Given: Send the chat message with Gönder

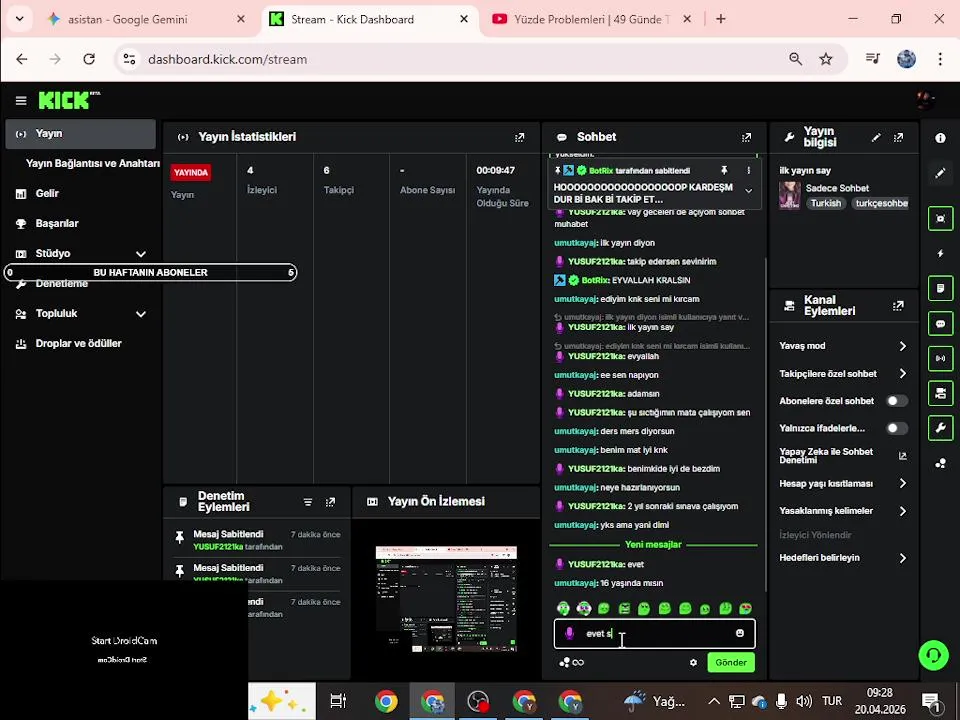Looking at the screenshot, I should point(731,662).
